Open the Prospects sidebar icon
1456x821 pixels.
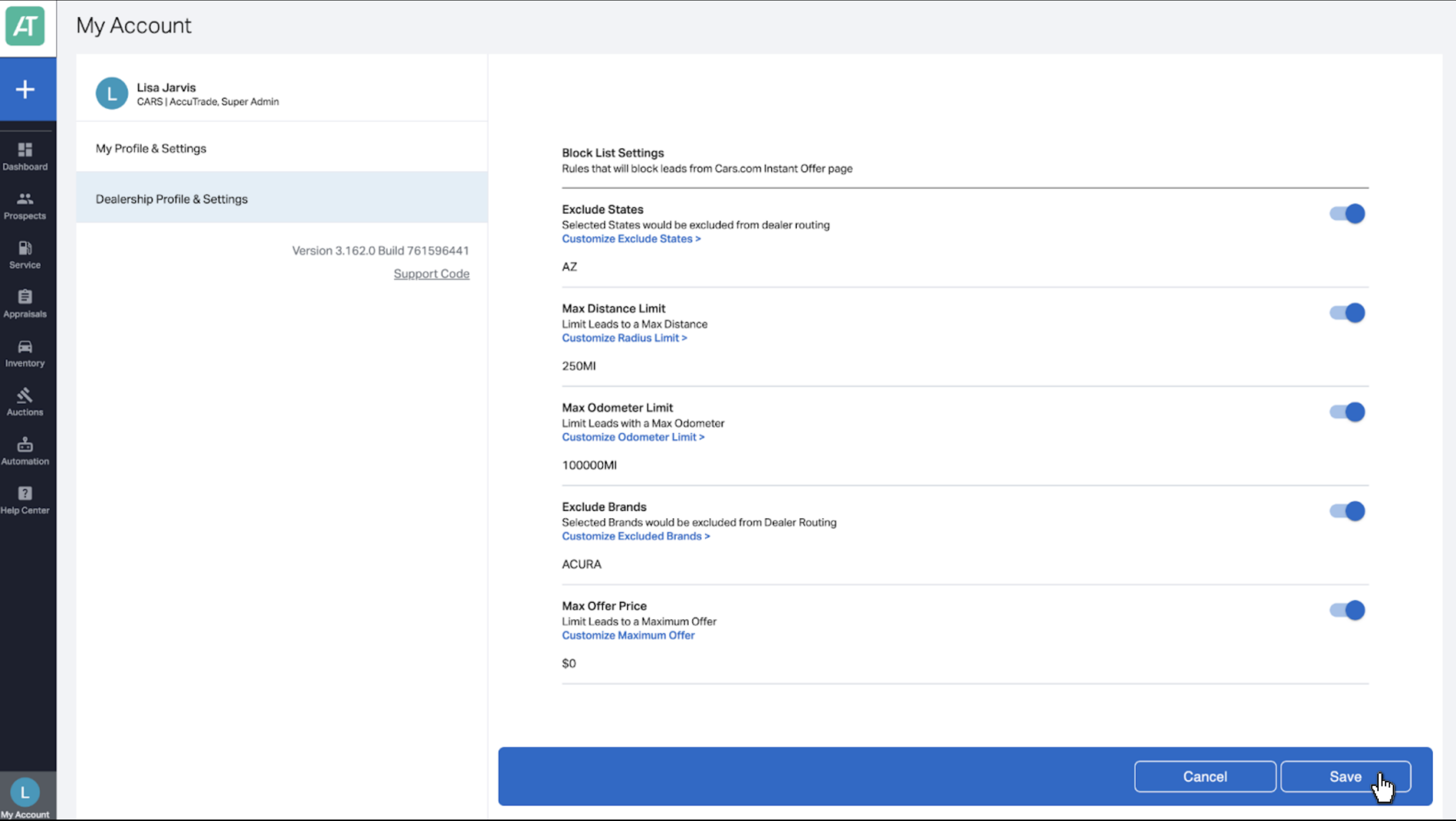point(25,206)
